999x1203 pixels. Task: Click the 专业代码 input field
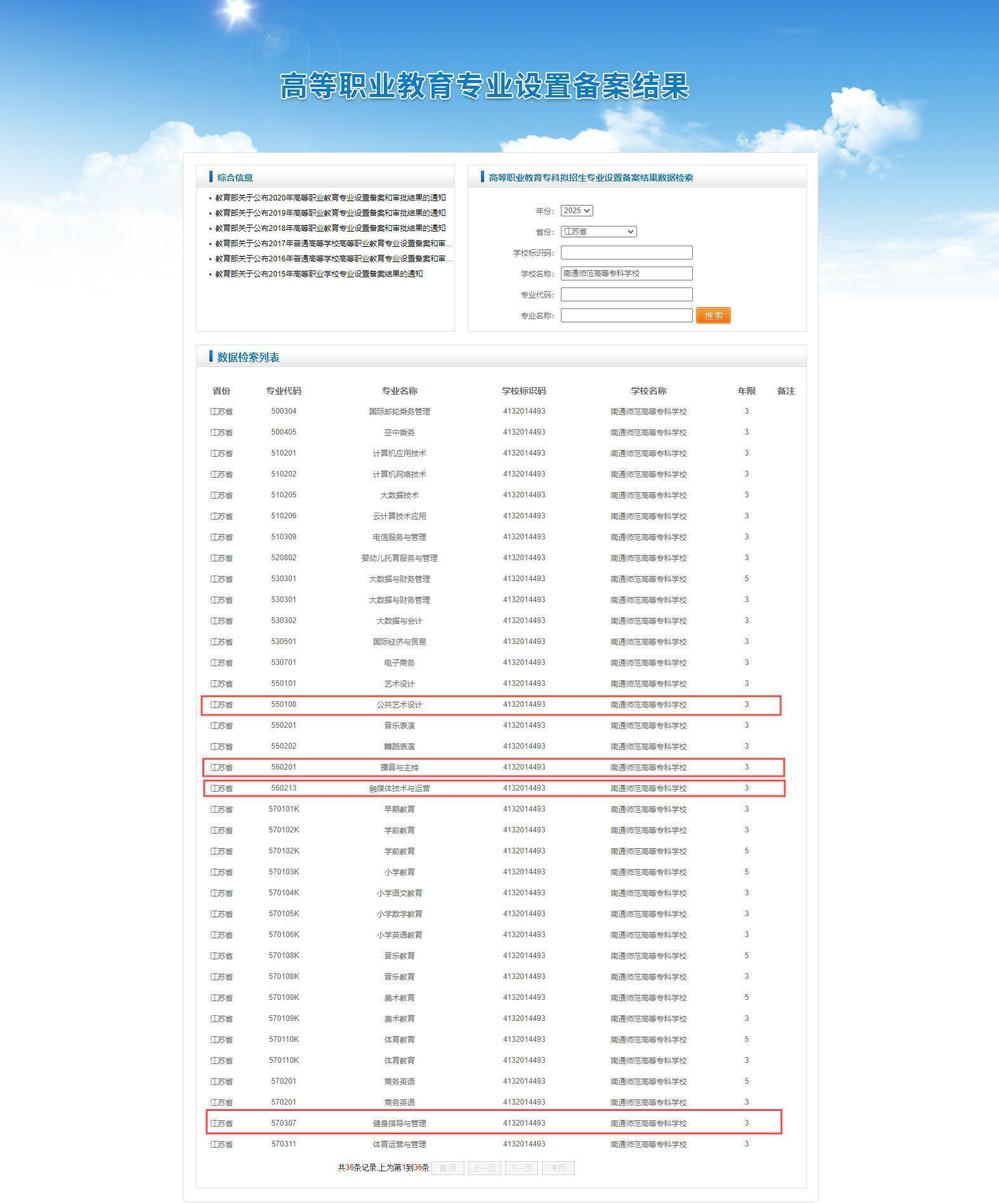[x=626, y=295]
